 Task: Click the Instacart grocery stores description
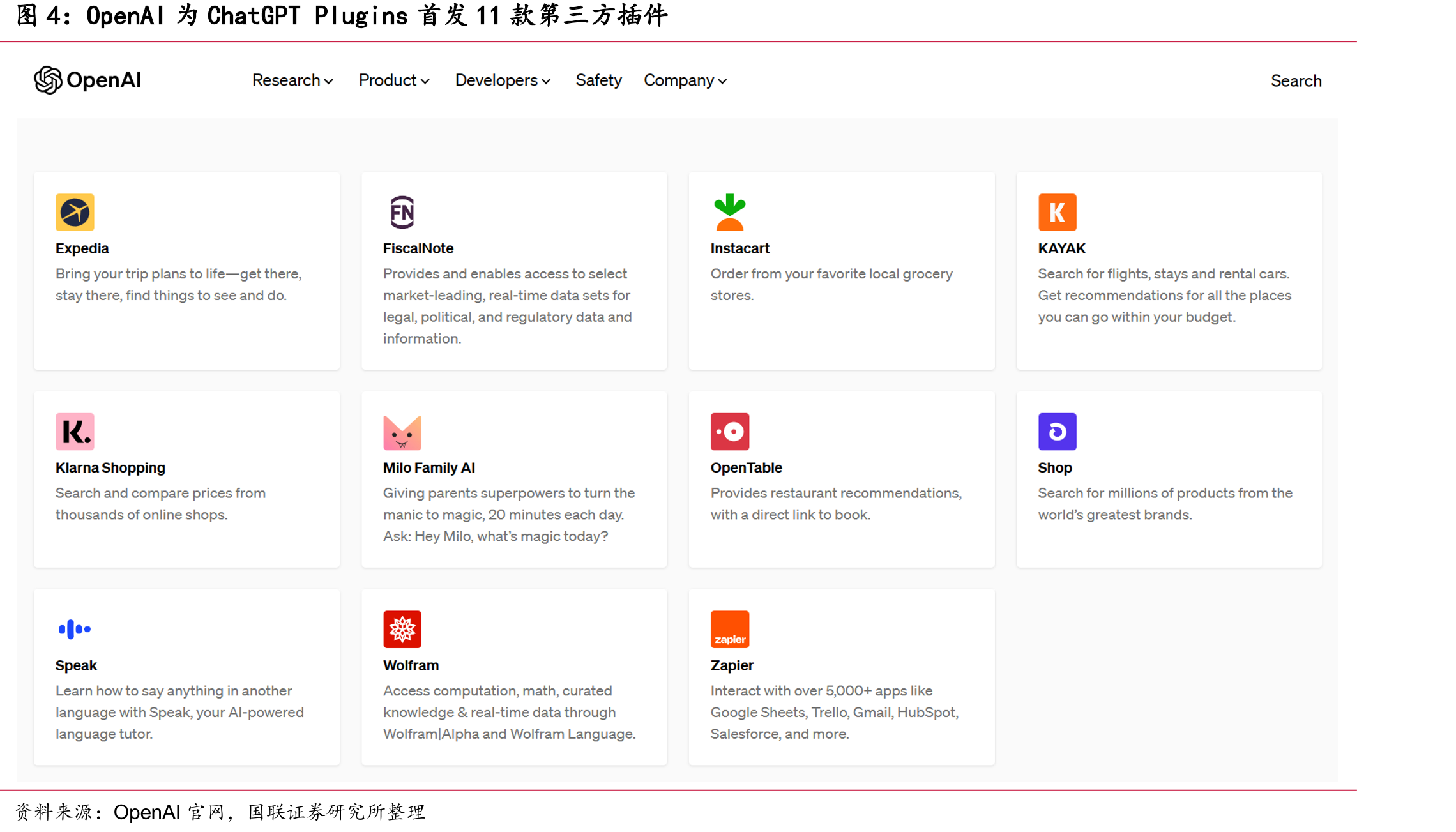[x=831, y=285]
